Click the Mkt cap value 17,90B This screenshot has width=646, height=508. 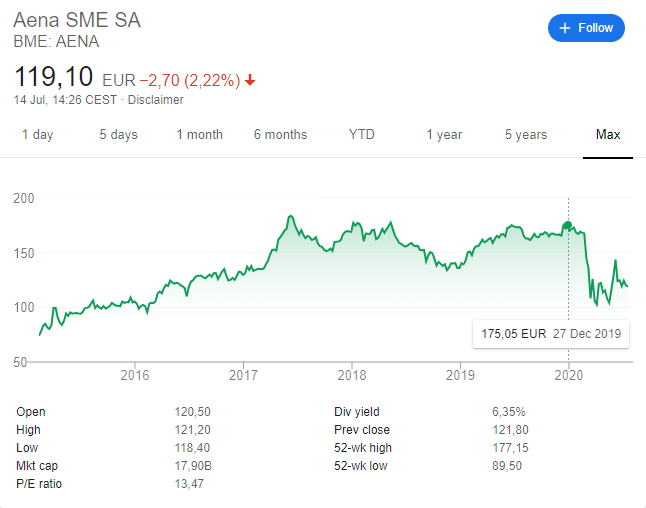[193, 466]
